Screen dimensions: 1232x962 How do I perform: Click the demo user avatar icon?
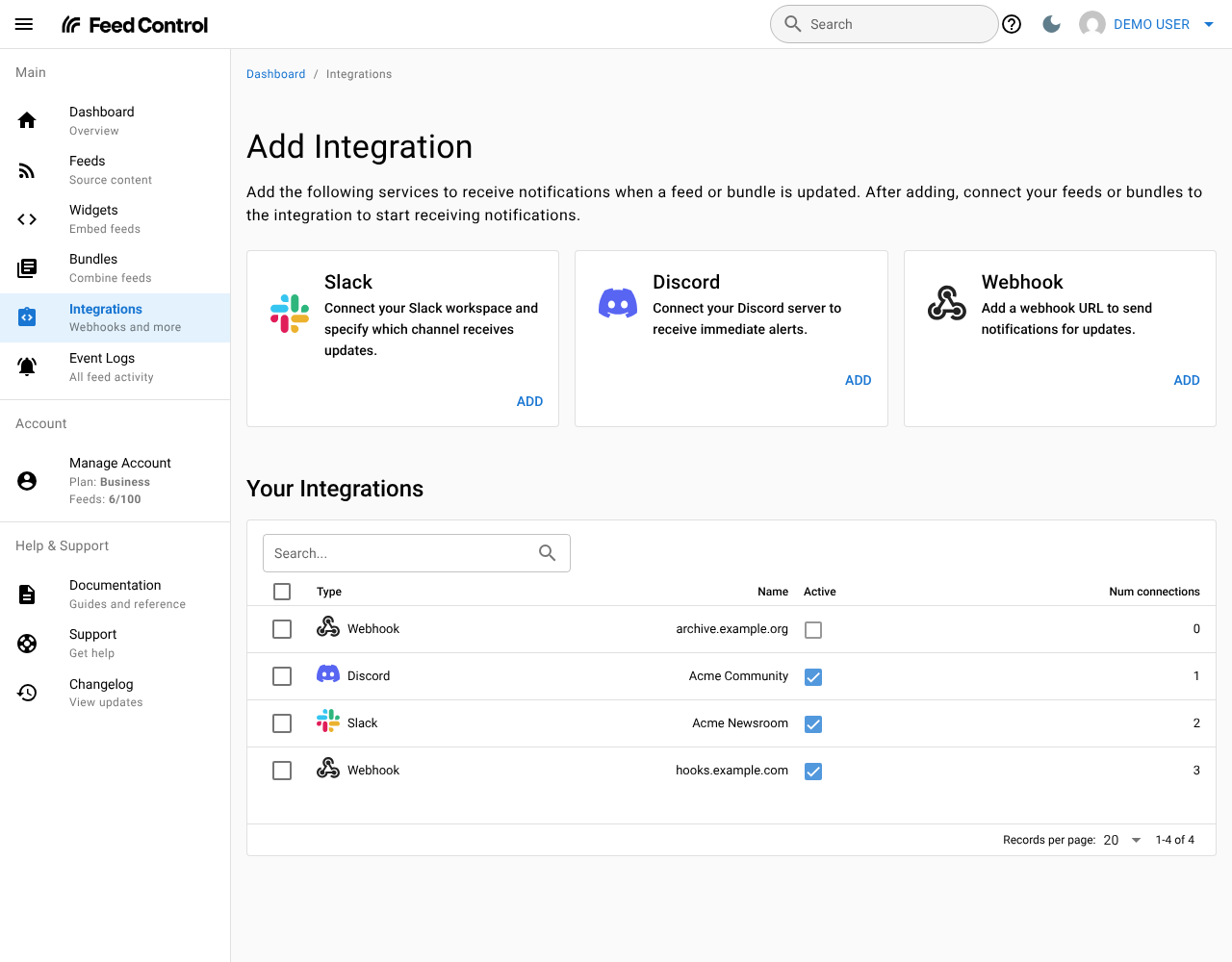1092,24
